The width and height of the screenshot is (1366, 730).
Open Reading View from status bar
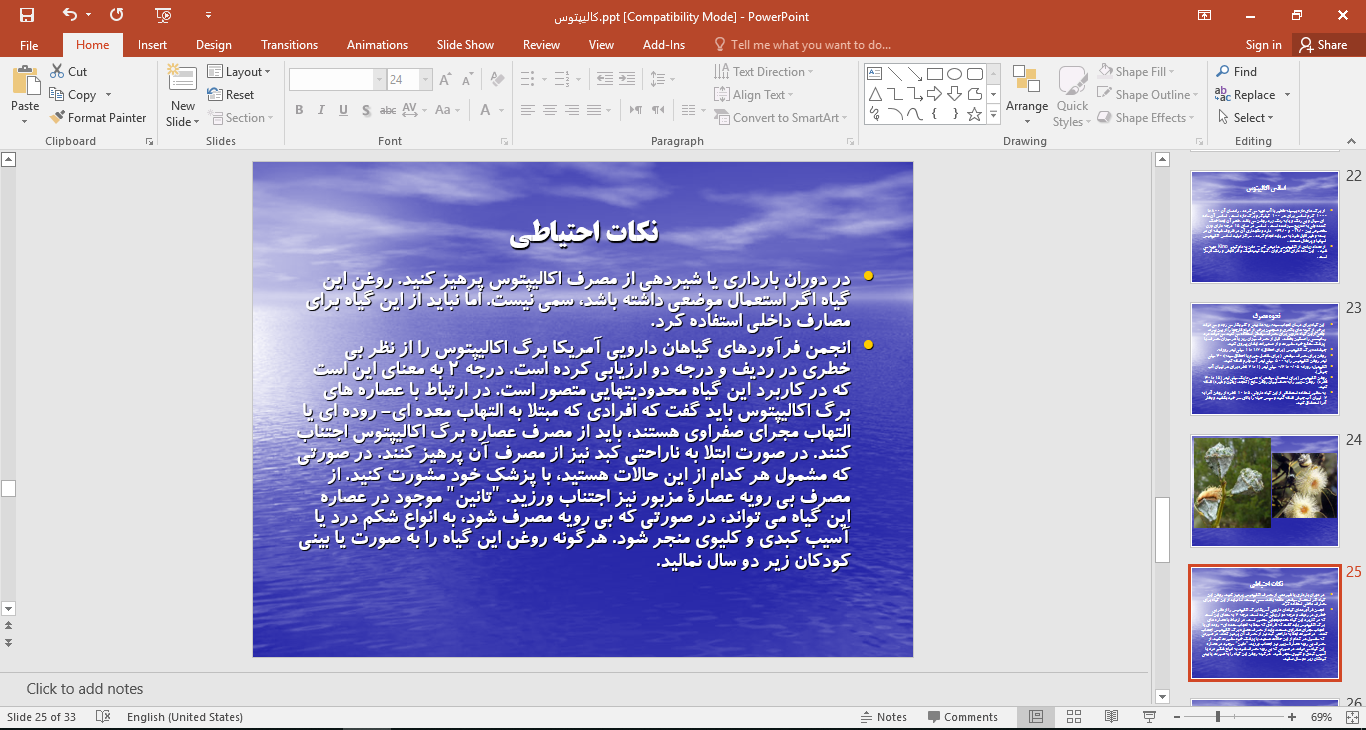click(x=1112, y=717)
